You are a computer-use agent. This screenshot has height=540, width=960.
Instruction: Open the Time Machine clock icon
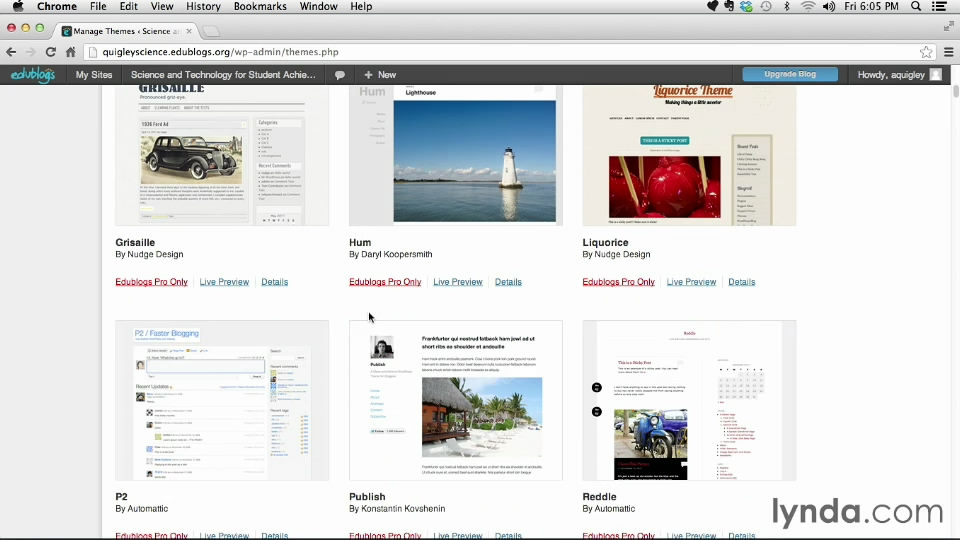point(766,6)
